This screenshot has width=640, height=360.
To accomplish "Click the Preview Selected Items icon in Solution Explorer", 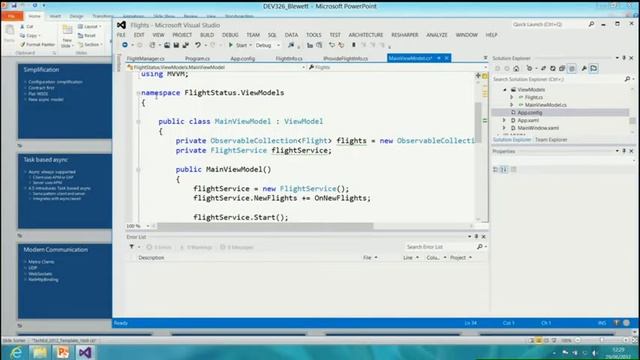I will 593,69.
